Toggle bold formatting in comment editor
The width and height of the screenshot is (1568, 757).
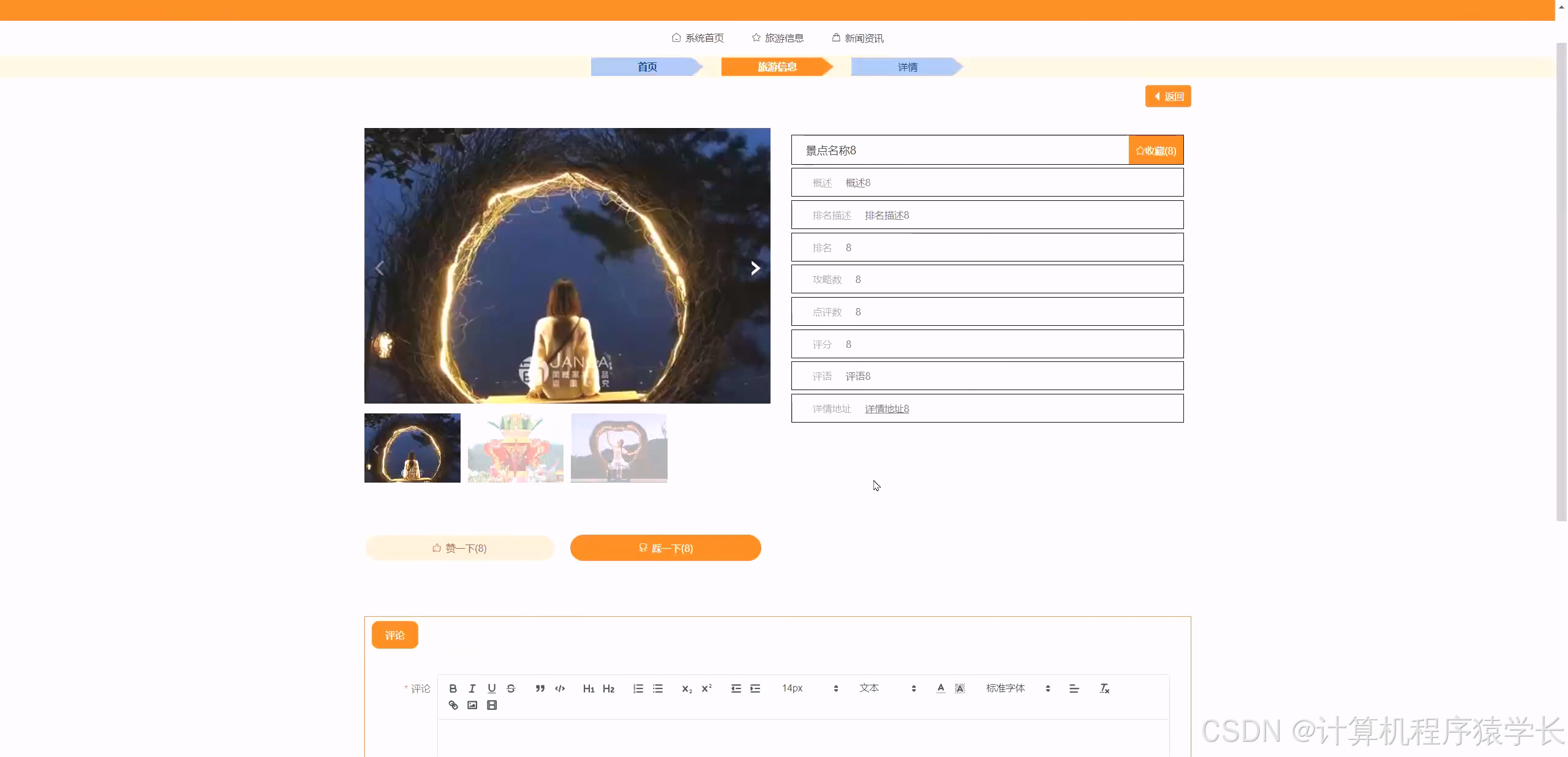[x=452, y=688]
